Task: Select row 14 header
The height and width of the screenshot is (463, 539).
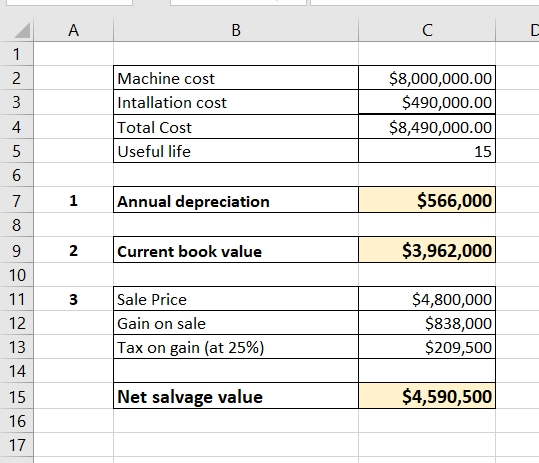Action: [x=16, y=371]
